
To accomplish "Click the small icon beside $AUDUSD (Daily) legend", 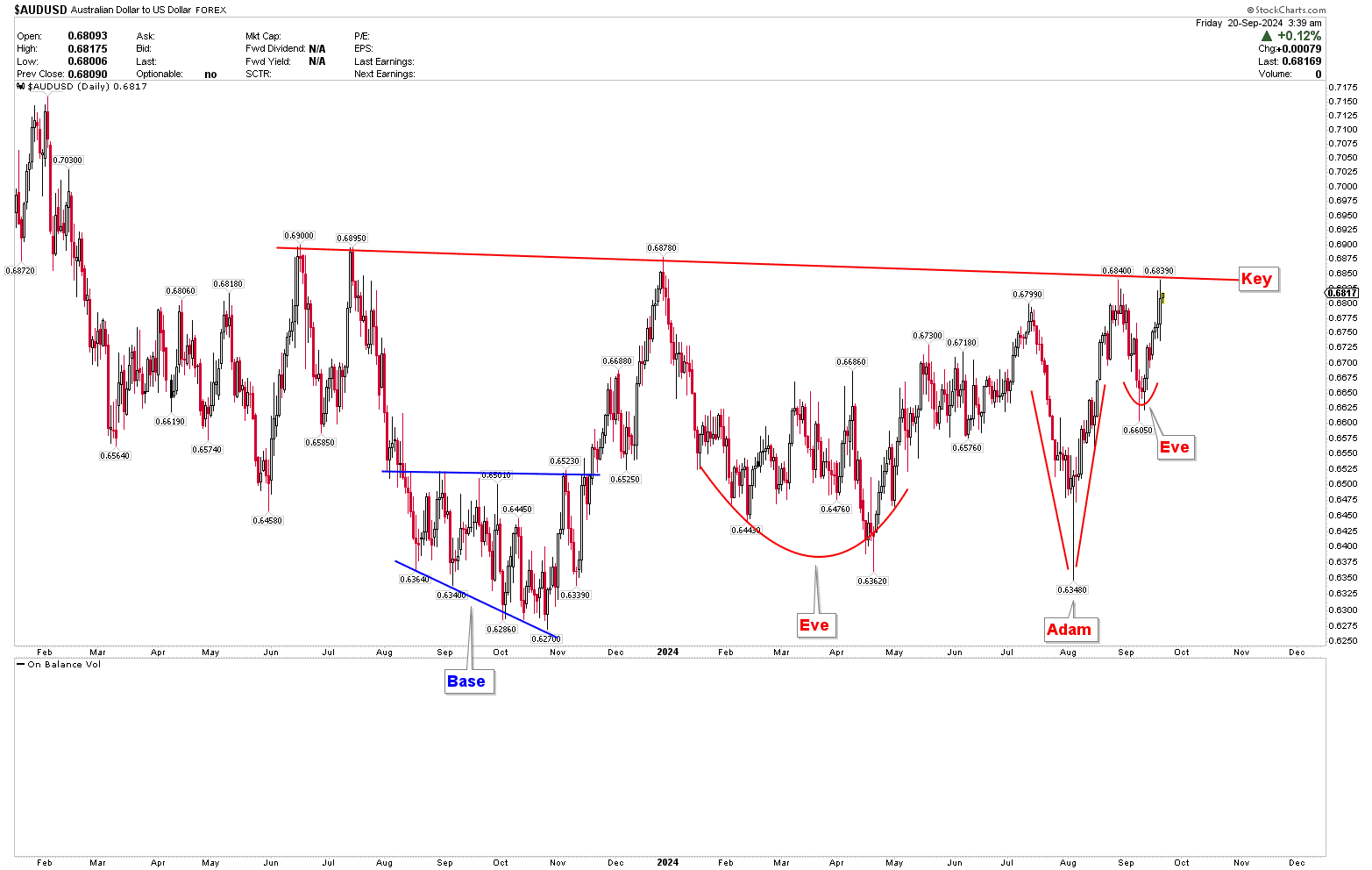I will click(x=21, y=87).
